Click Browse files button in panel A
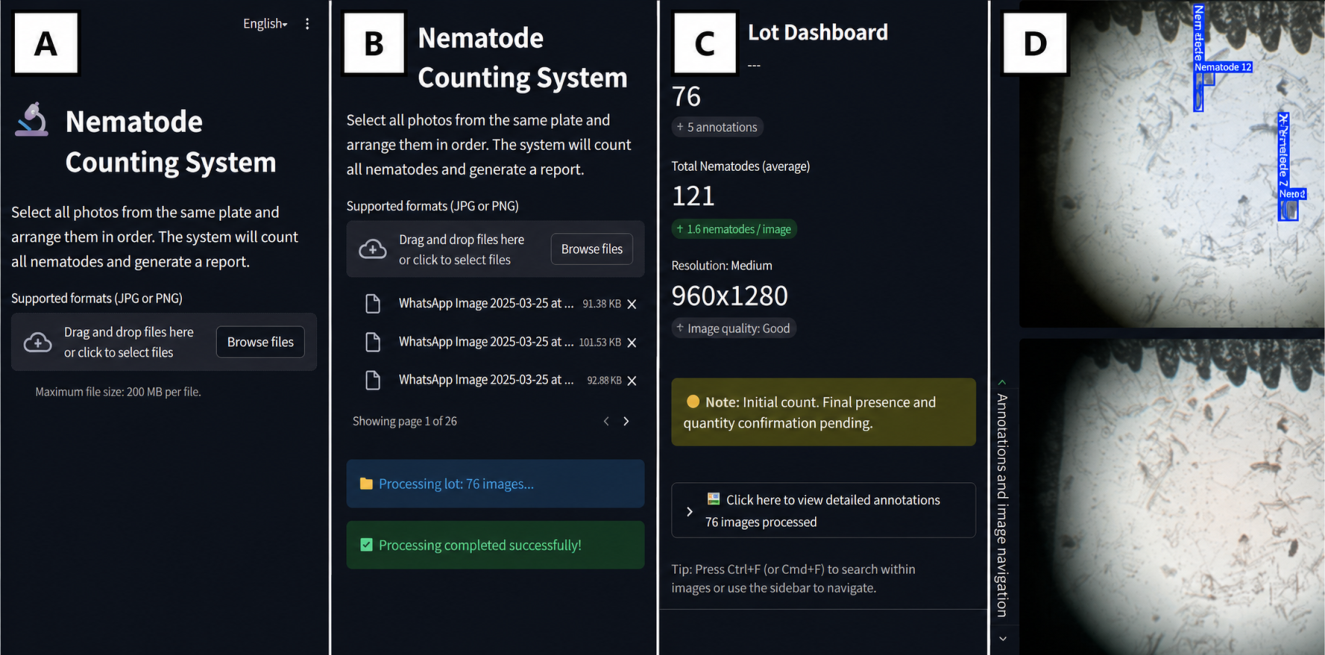1325x655 pixels. point(260,342)
